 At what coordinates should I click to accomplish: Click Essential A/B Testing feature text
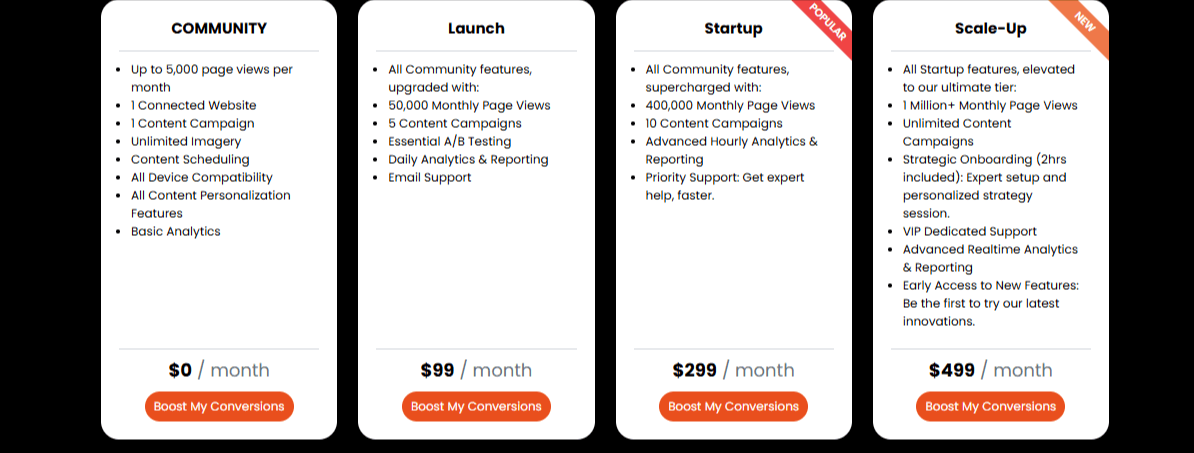coord(449,142)
